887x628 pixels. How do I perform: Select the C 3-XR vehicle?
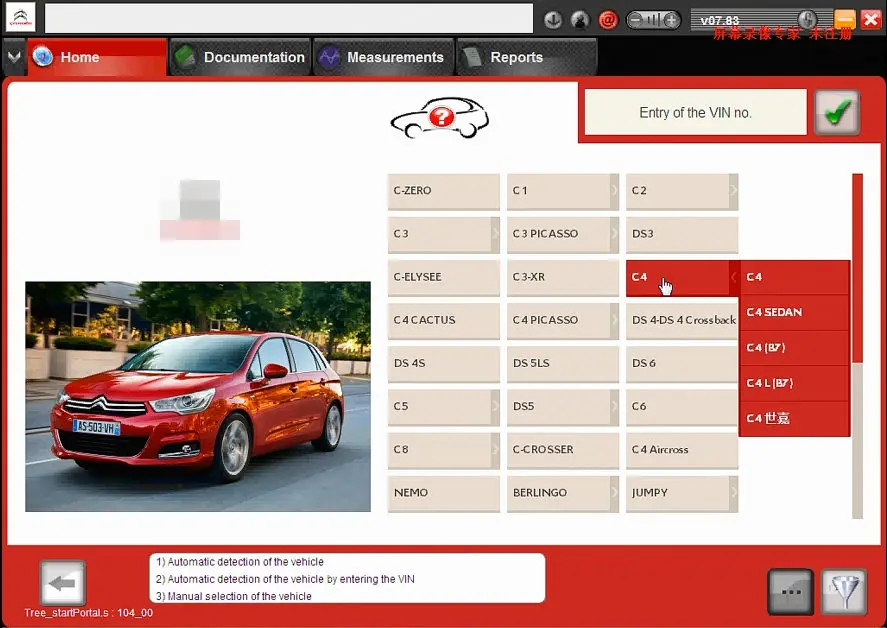(563, 277)
